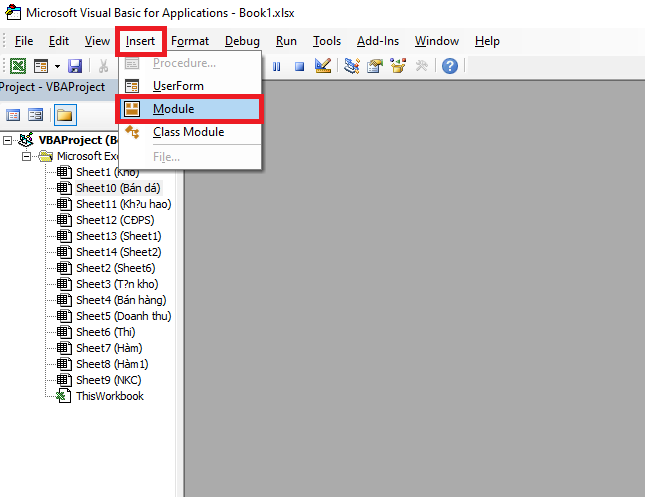Select Sheet11 (Kh?u hao) tree item

tap(124, 204)
